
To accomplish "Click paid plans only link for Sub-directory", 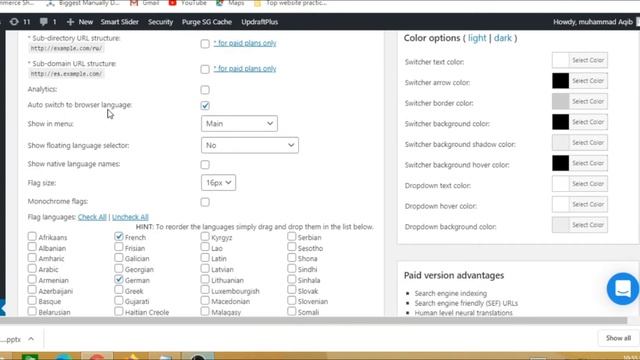I will (245, 43).
